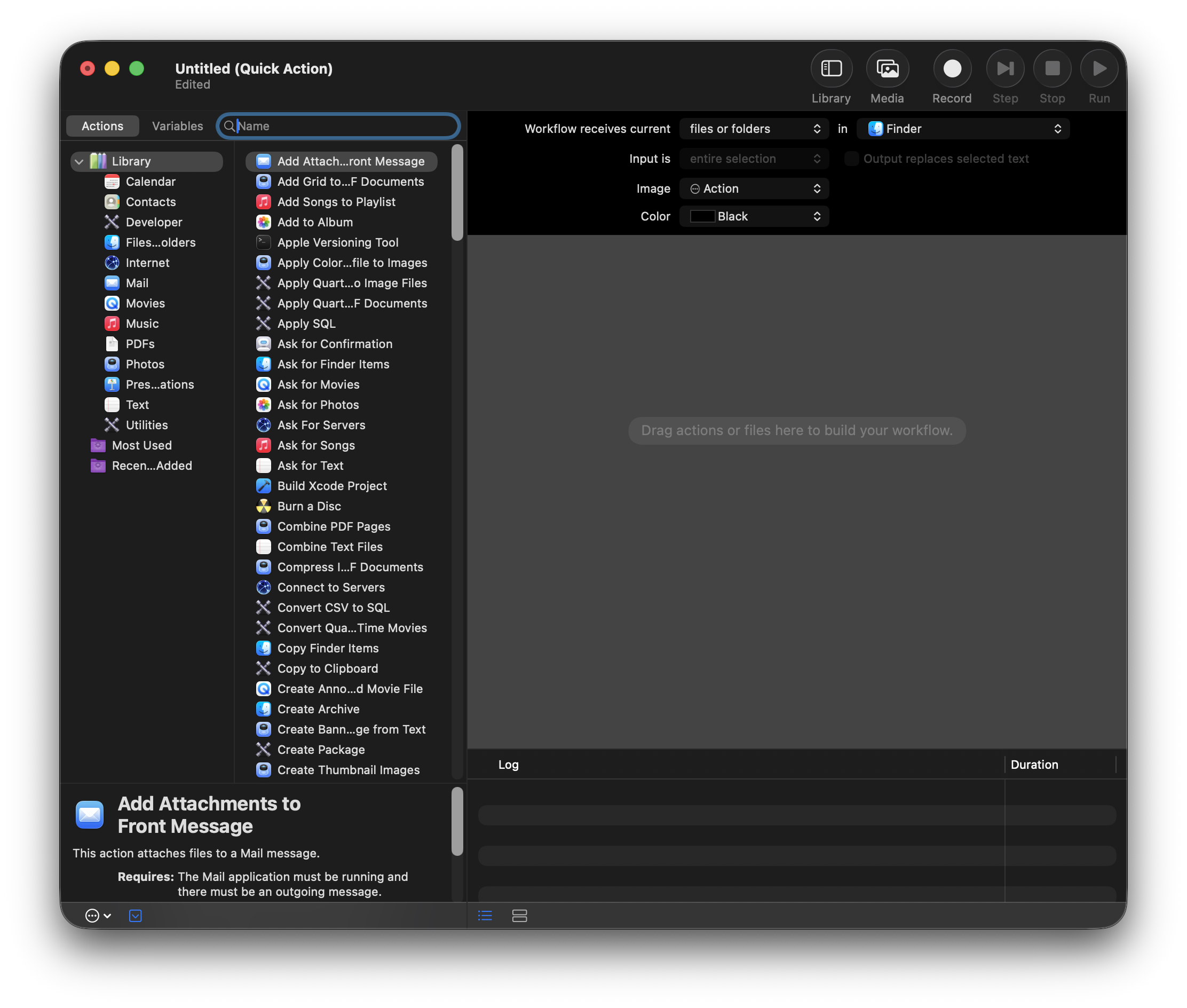Show the variables split view icon
Image resolution: width=1187 pixels, height=1008 pixels.
click(520, 916)
